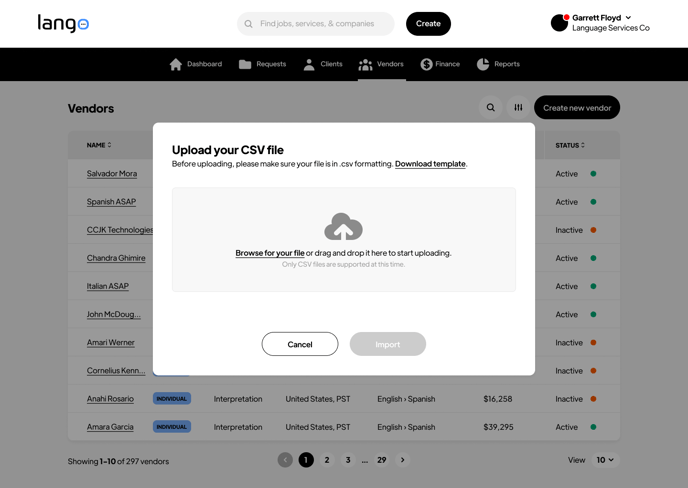Go to previous page arrow

pos(285,460)
